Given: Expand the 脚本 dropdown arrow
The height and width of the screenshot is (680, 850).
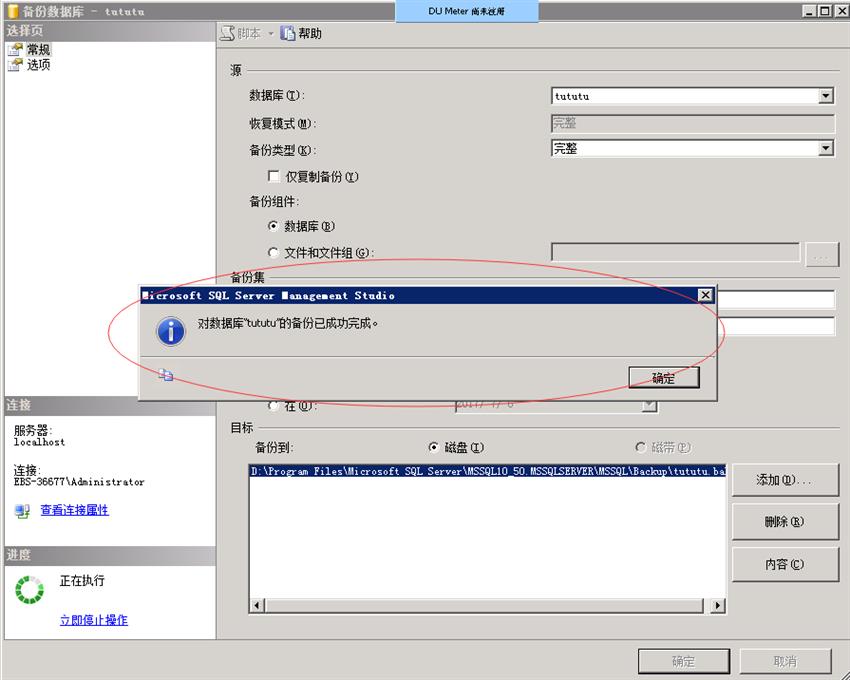Looking at the screenshot, I should [271, 34].
